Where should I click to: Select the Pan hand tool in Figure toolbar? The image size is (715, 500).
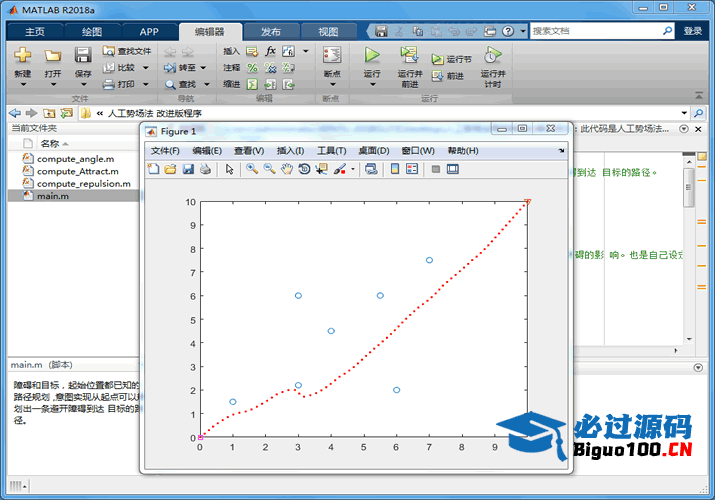287,169
